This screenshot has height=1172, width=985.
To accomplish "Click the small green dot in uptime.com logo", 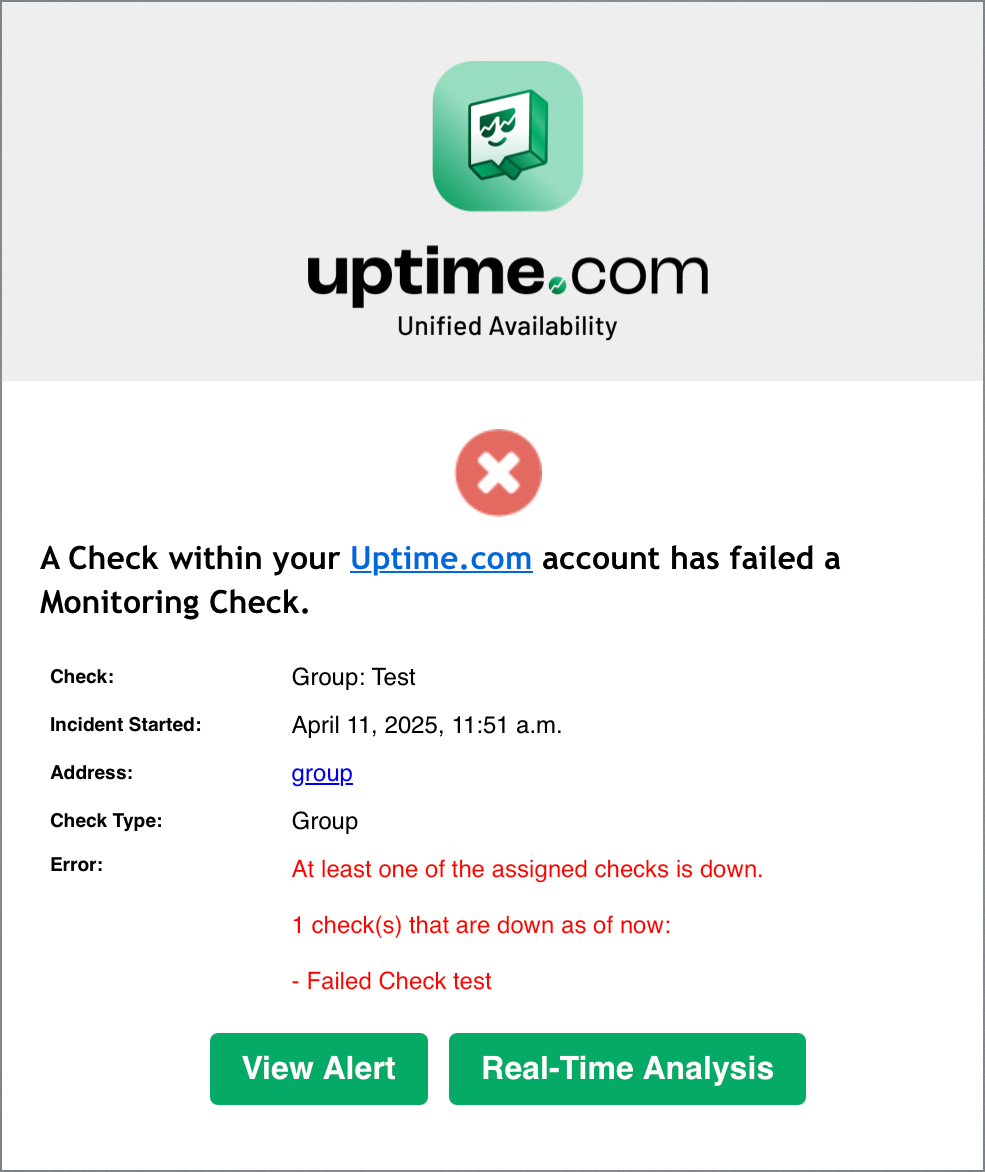I will (x=558, y=285).
